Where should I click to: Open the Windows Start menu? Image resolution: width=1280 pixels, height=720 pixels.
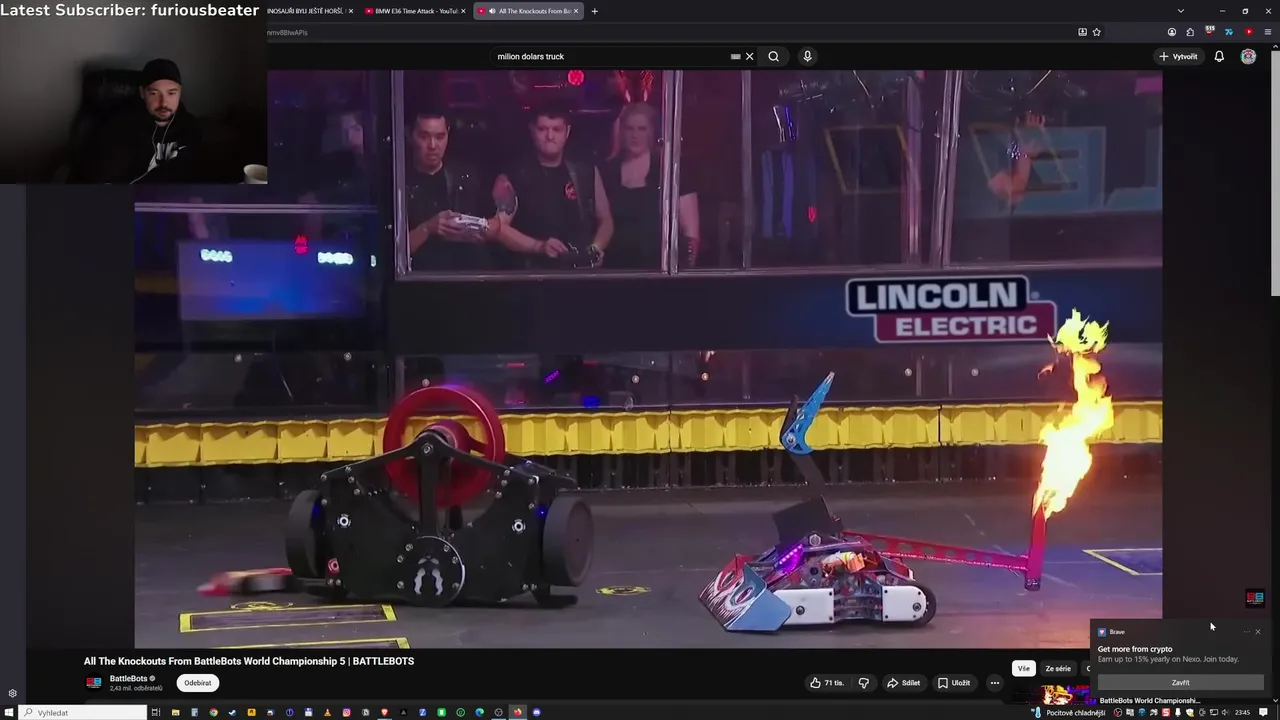(8, 712)
